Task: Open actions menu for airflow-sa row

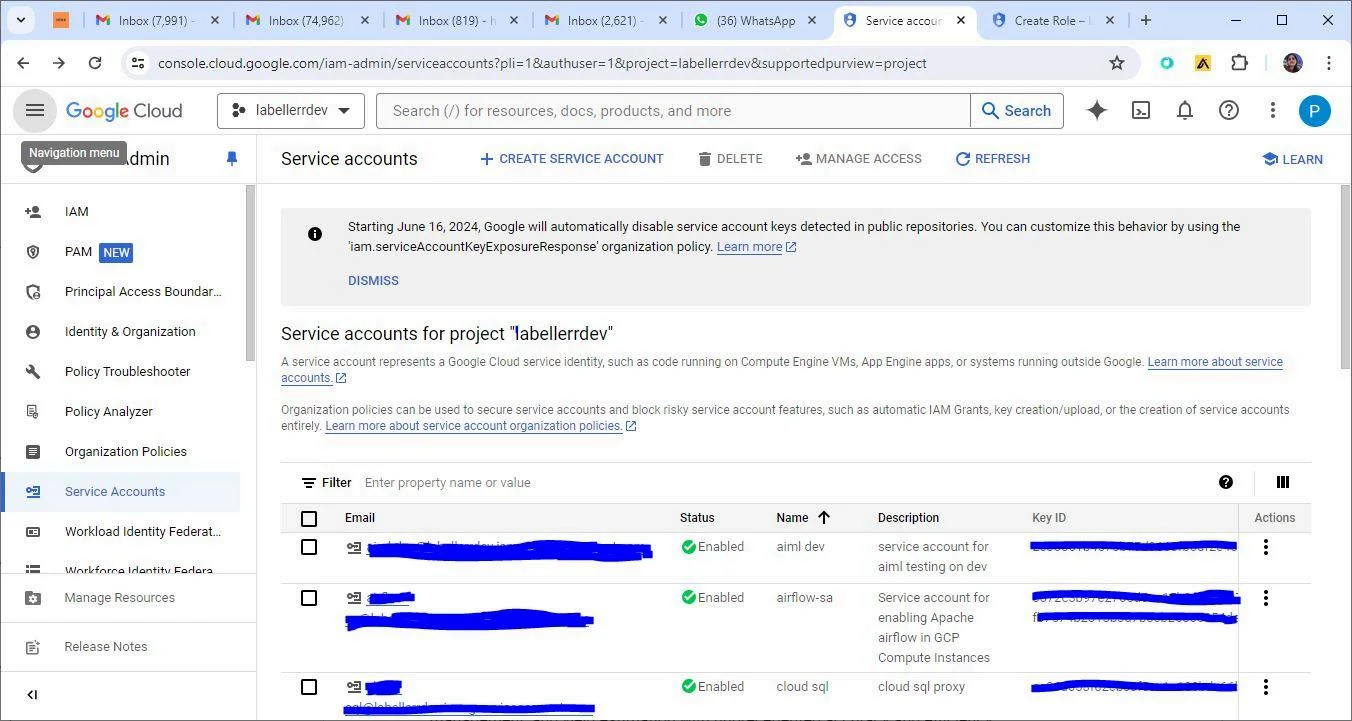Action: pos(1266,598)
